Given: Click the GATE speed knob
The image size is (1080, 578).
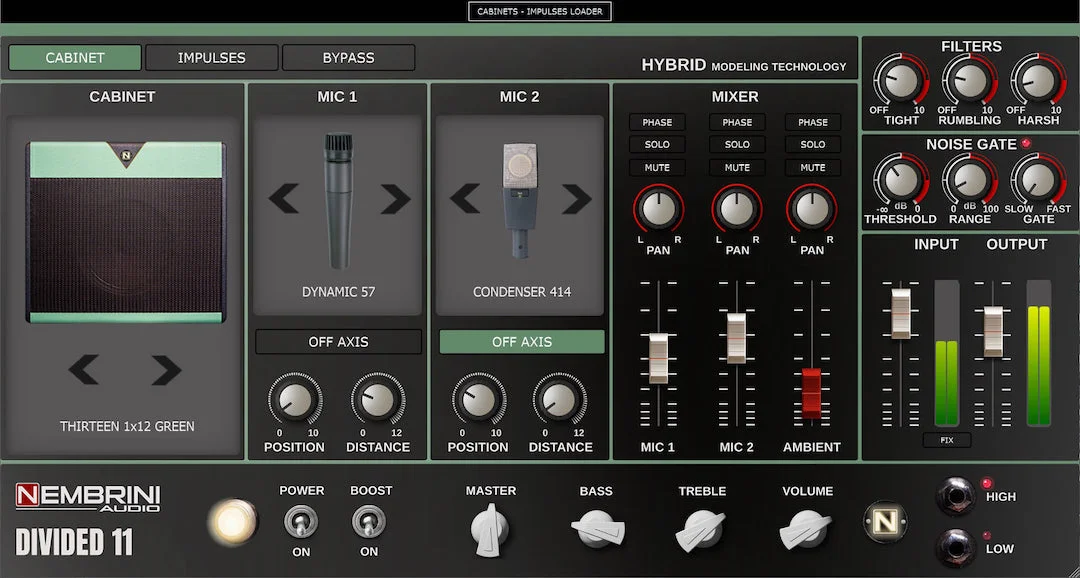Looking at the screenshot, I should point(1039,180).
